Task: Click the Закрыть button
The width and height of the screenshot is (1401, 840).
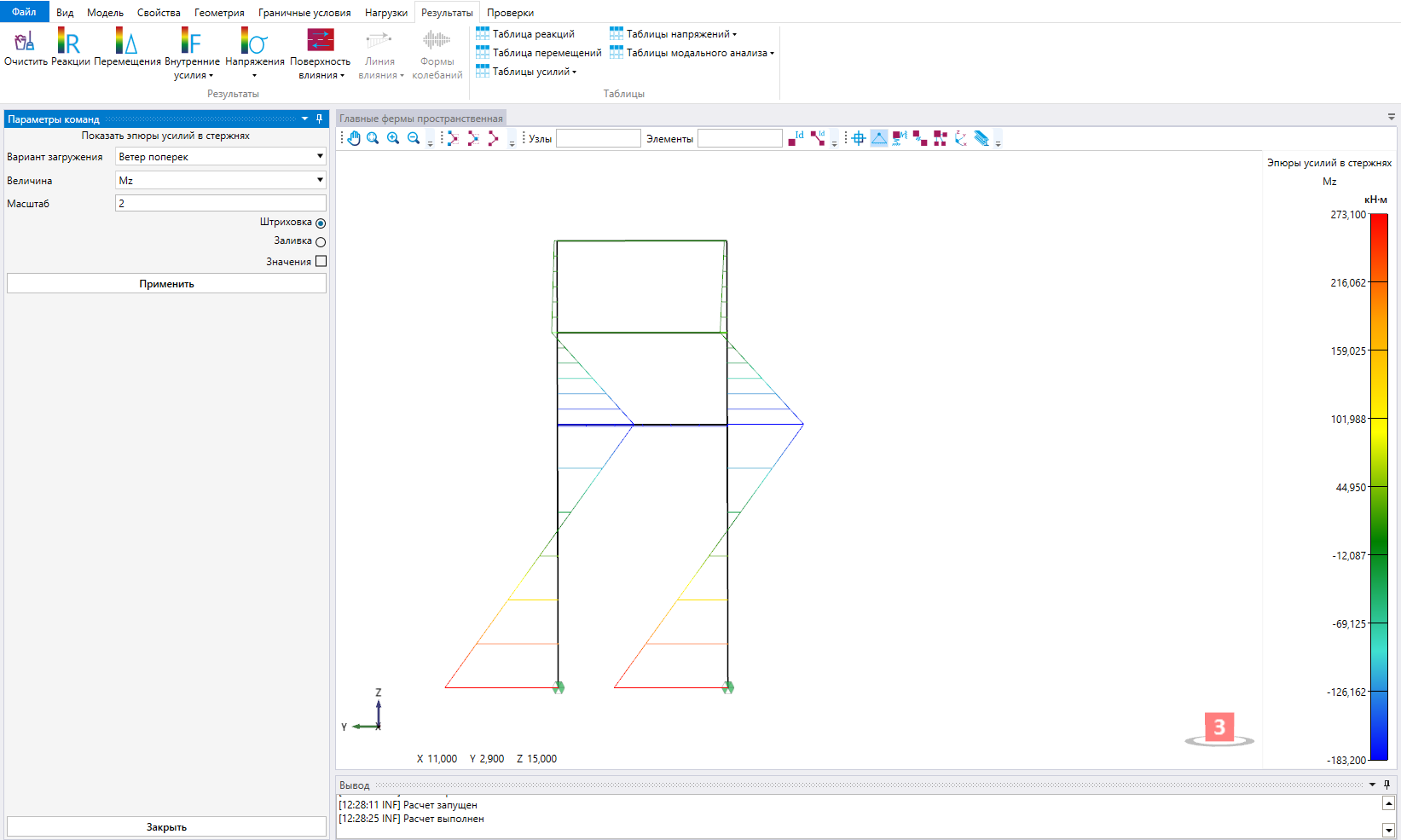Action: [x=166, y=826]
